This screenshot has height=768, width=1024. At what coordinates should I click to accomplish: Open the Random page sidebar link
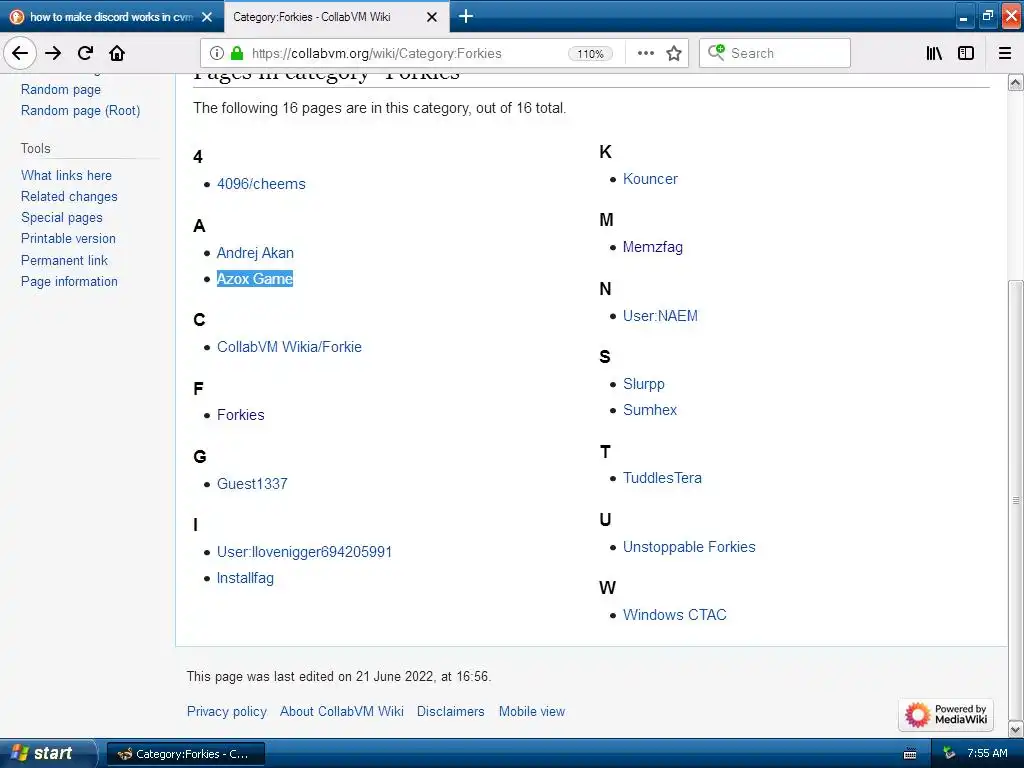[61, 89]
